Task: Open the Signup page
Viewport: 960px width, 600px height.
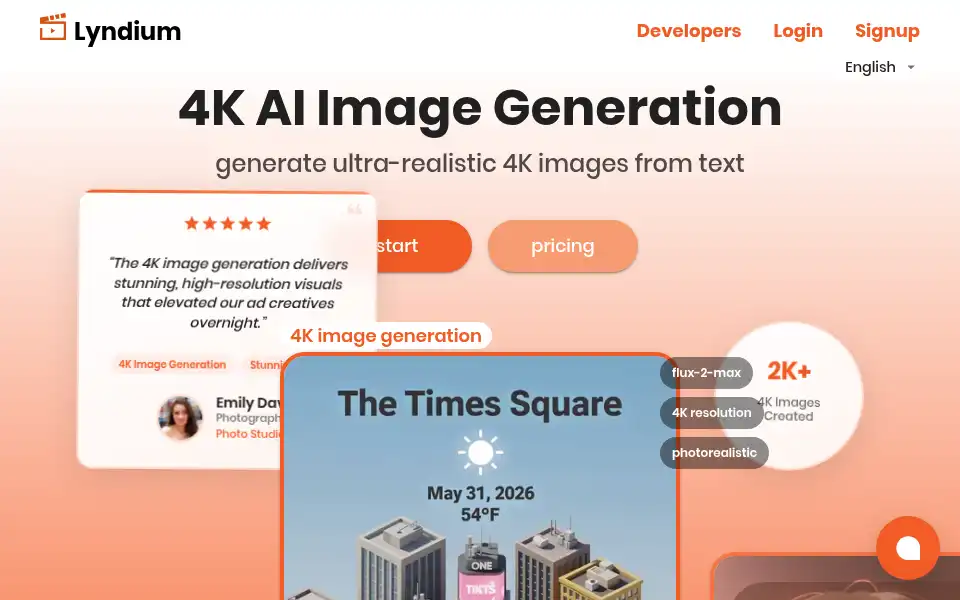Action: [x=887, y=31]
